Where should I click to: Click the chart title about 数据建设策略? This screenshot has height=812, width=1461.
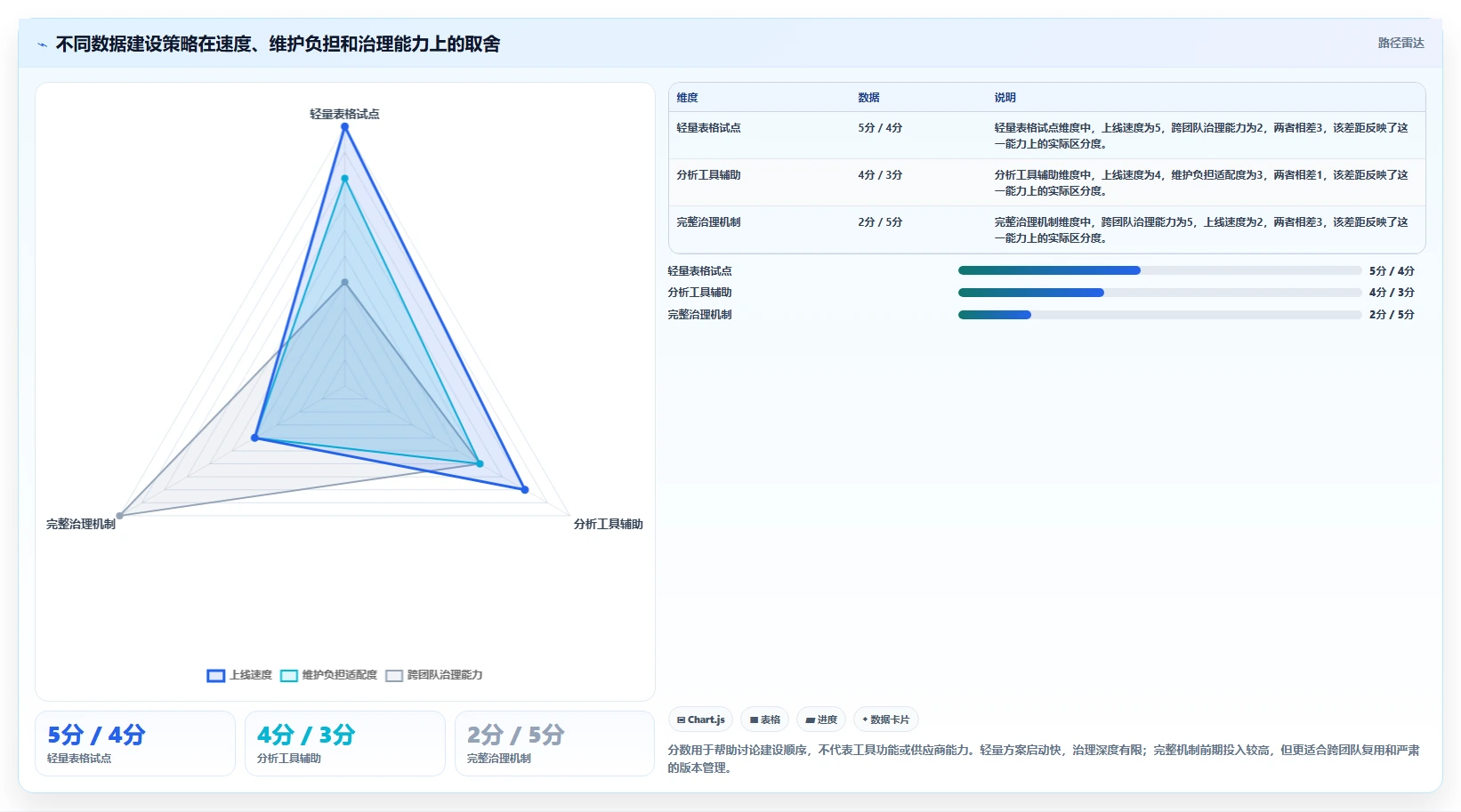278,44
